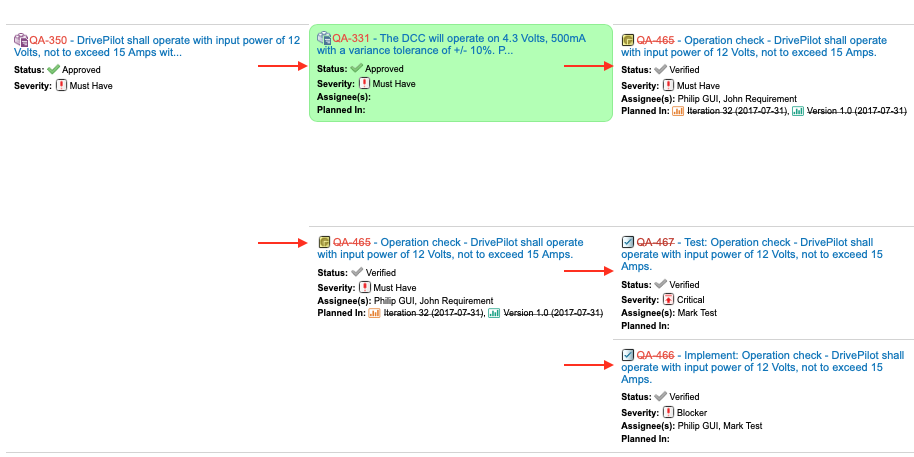Open the QA-331 DCC requirement link

click(460, 38)
